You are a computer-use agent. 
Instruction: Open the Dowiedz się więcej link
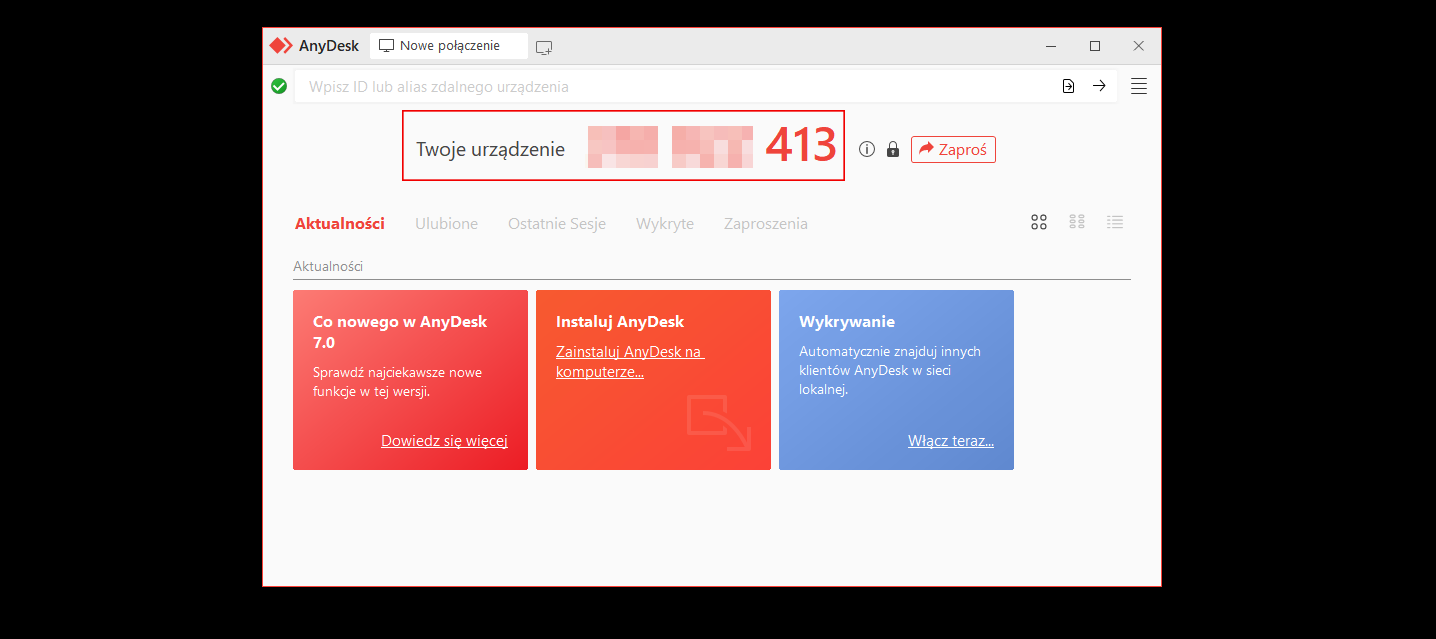tap(444, 440)
